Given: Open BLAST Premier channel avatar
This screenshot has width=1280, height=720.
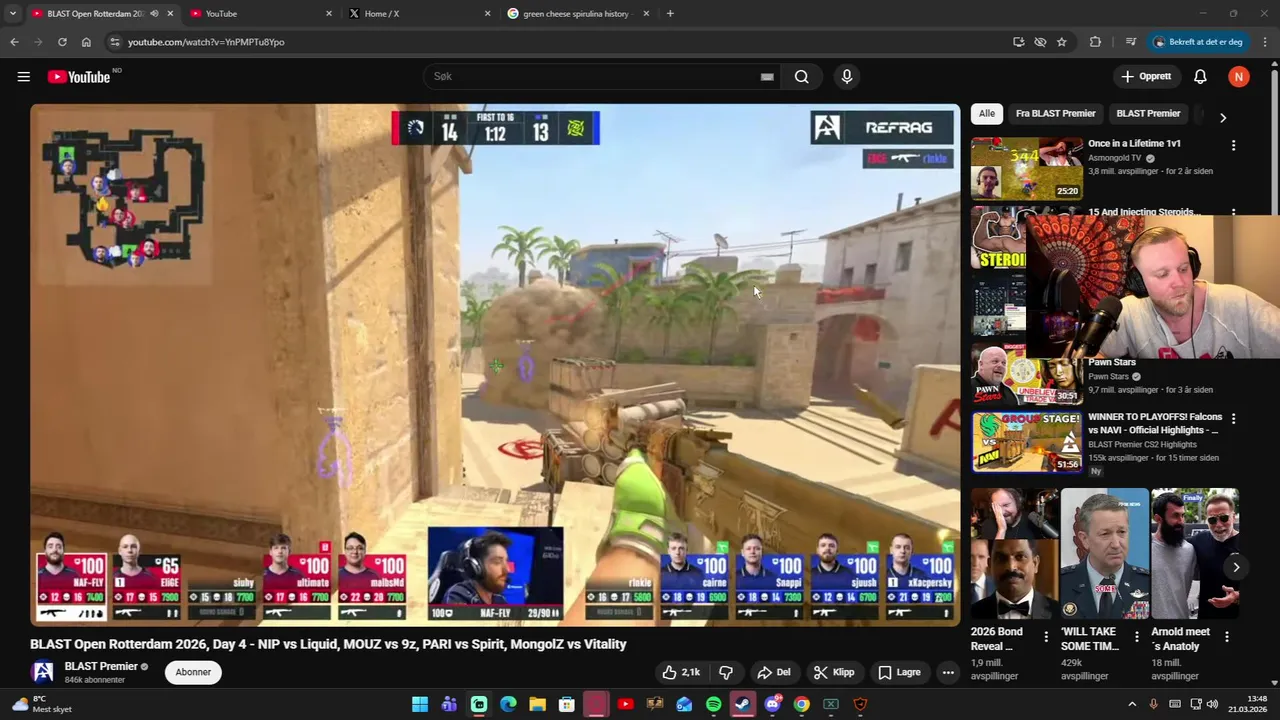Looking at the screenshot, I should tap(42, 672).
